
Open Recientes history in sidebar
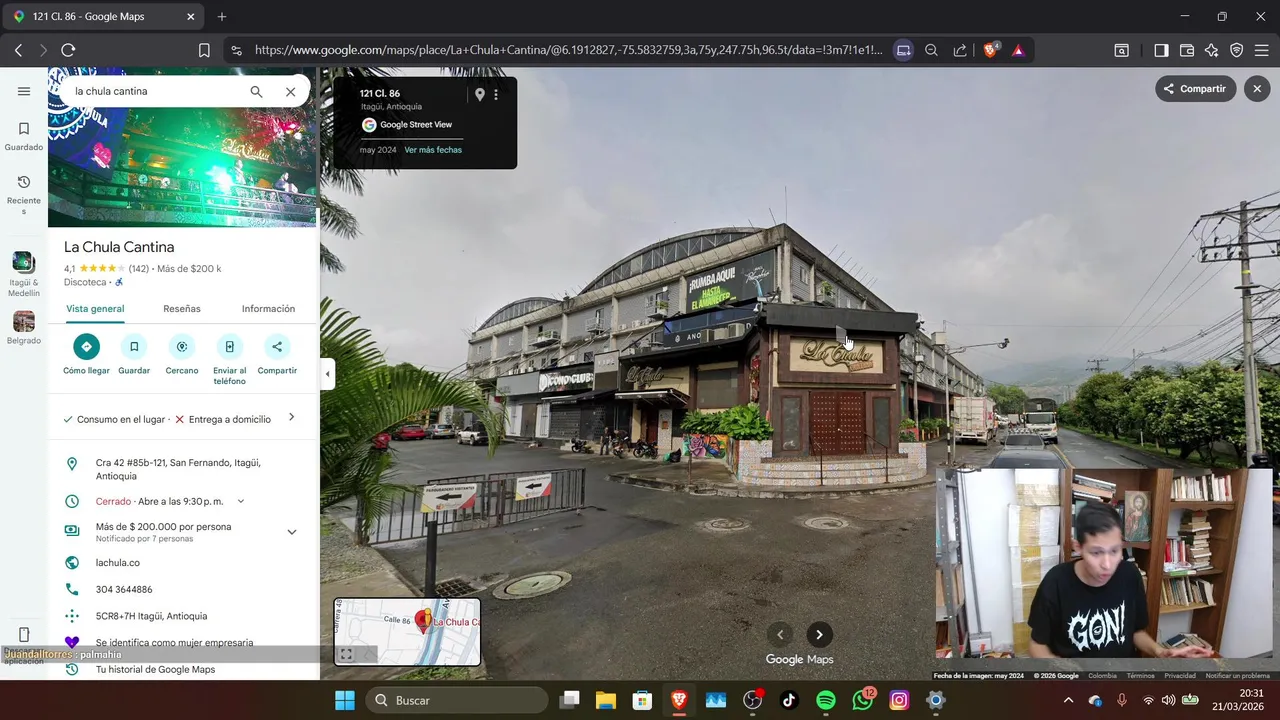(x=24, y=194)
